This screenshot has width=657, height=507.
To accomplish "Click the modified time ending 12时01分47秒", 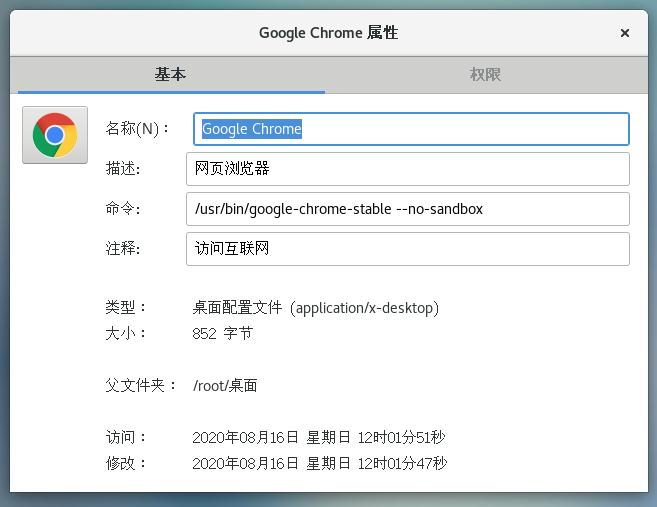I will point(320,463).
